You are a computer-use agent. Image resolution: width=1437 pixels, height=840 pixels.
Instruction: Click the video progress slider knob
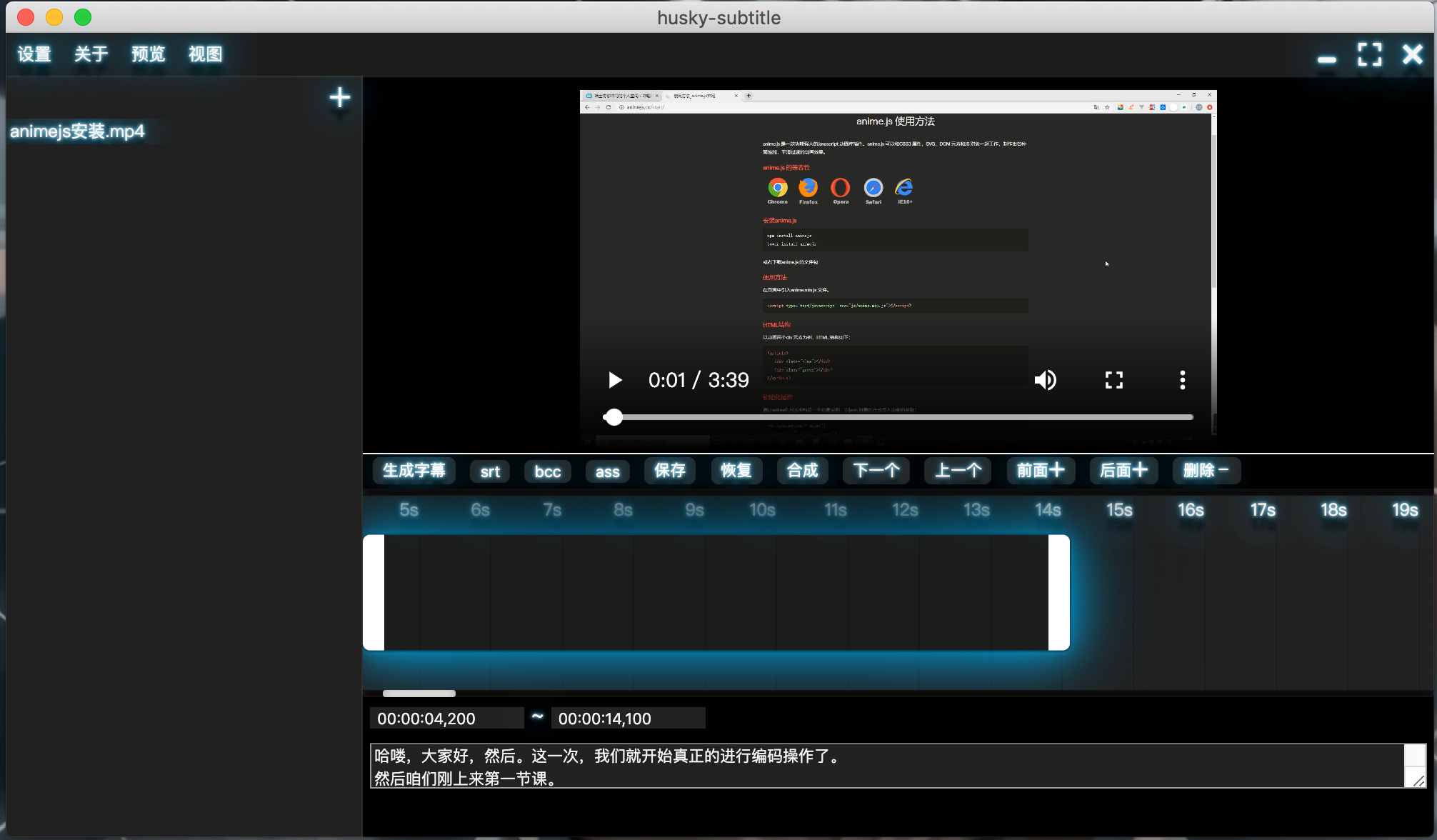tap(613, 417)
